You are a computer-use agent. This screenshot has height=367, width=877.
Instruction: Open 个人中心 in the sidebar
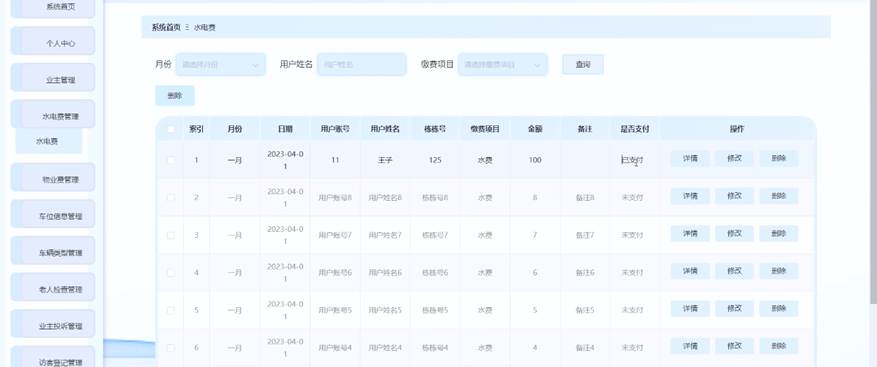[x=53, y=41]
